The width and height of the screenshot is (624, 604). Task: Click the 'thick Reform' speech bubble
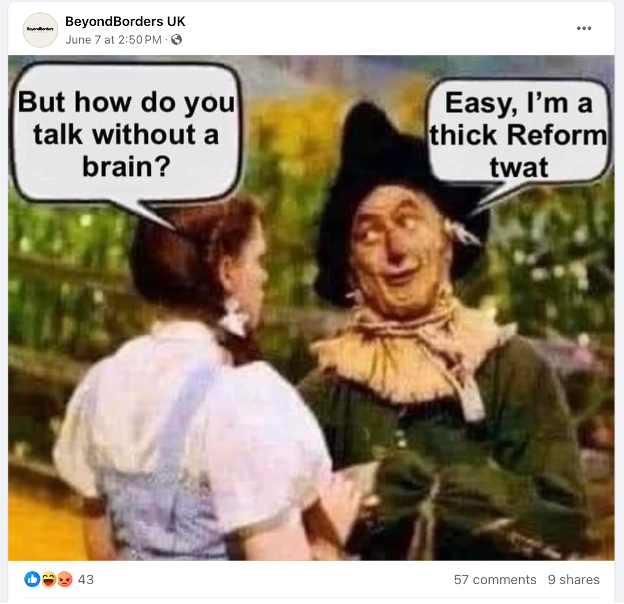(519, 132)
